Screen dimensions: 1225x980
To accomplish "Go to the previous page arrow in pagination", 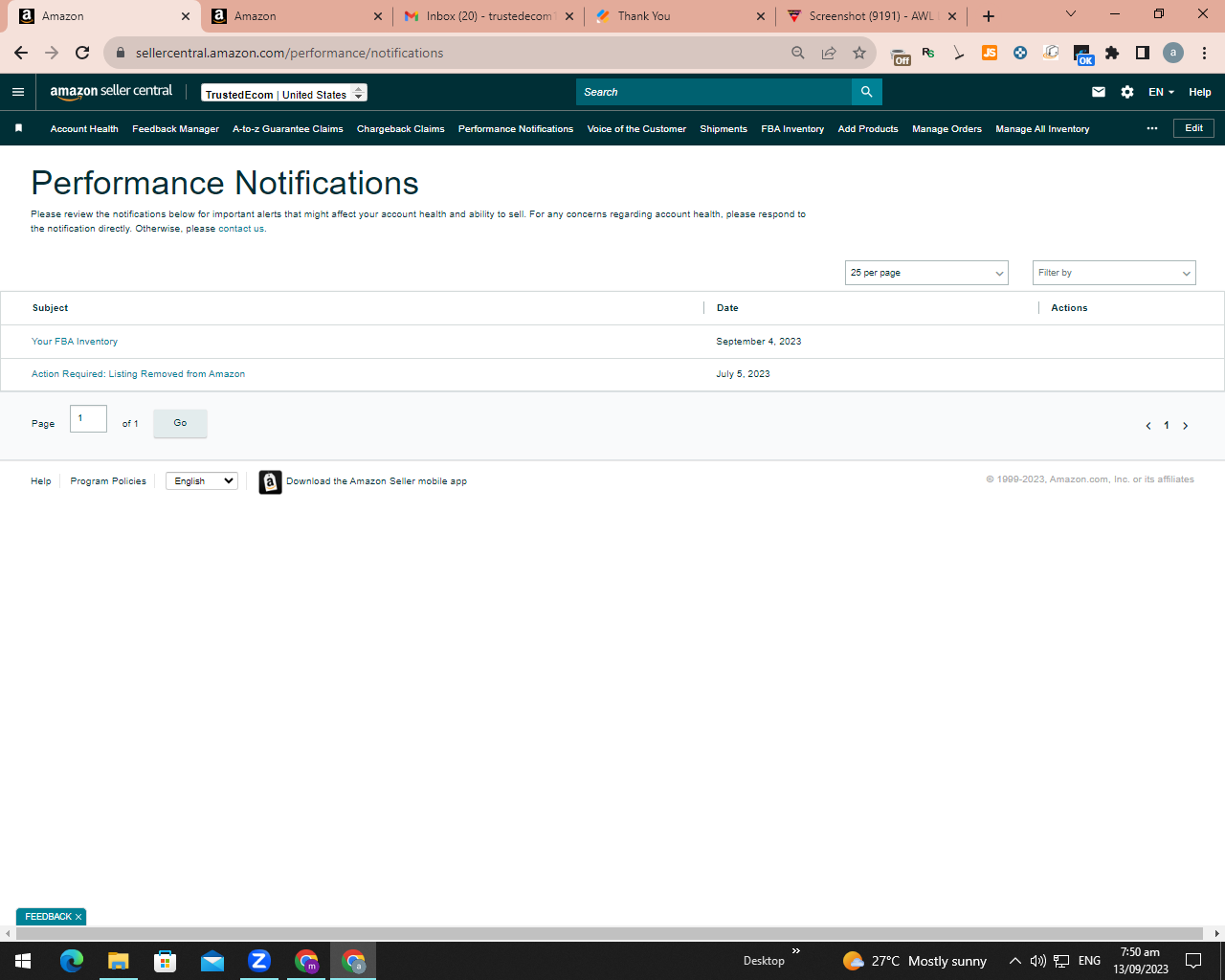I will (x=1148, y=426).
